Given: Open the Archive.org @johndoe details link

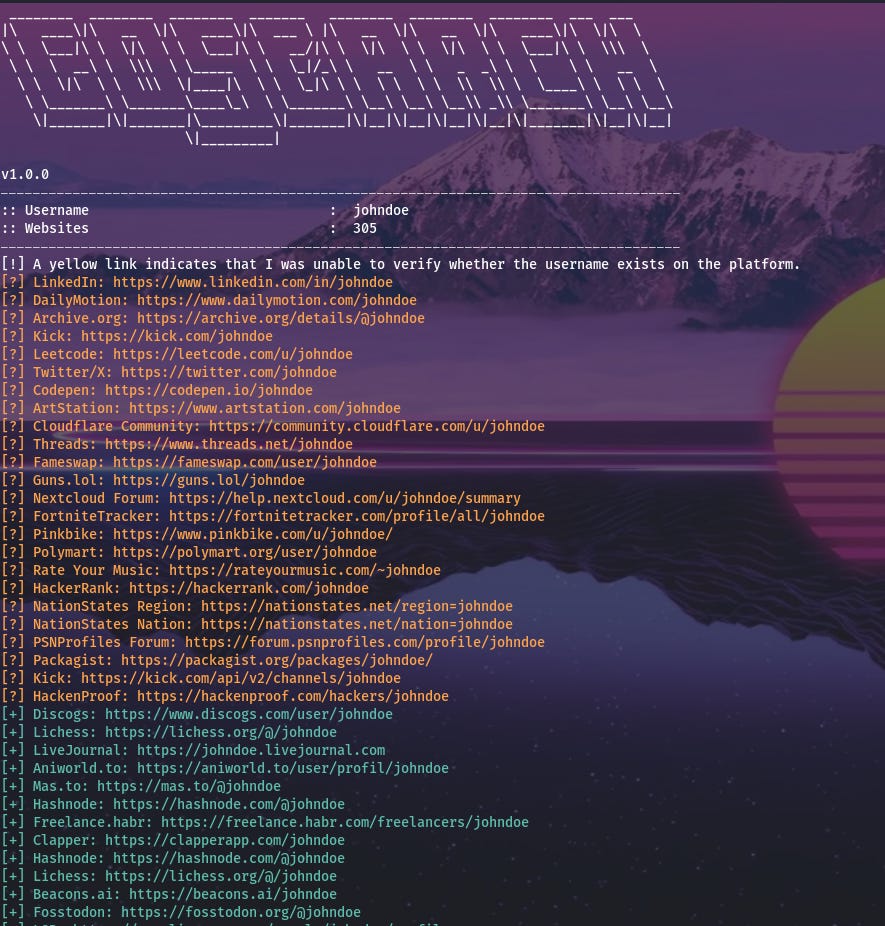Looking at the screenshot, I should pyautogui.click(x=280, y=318).
